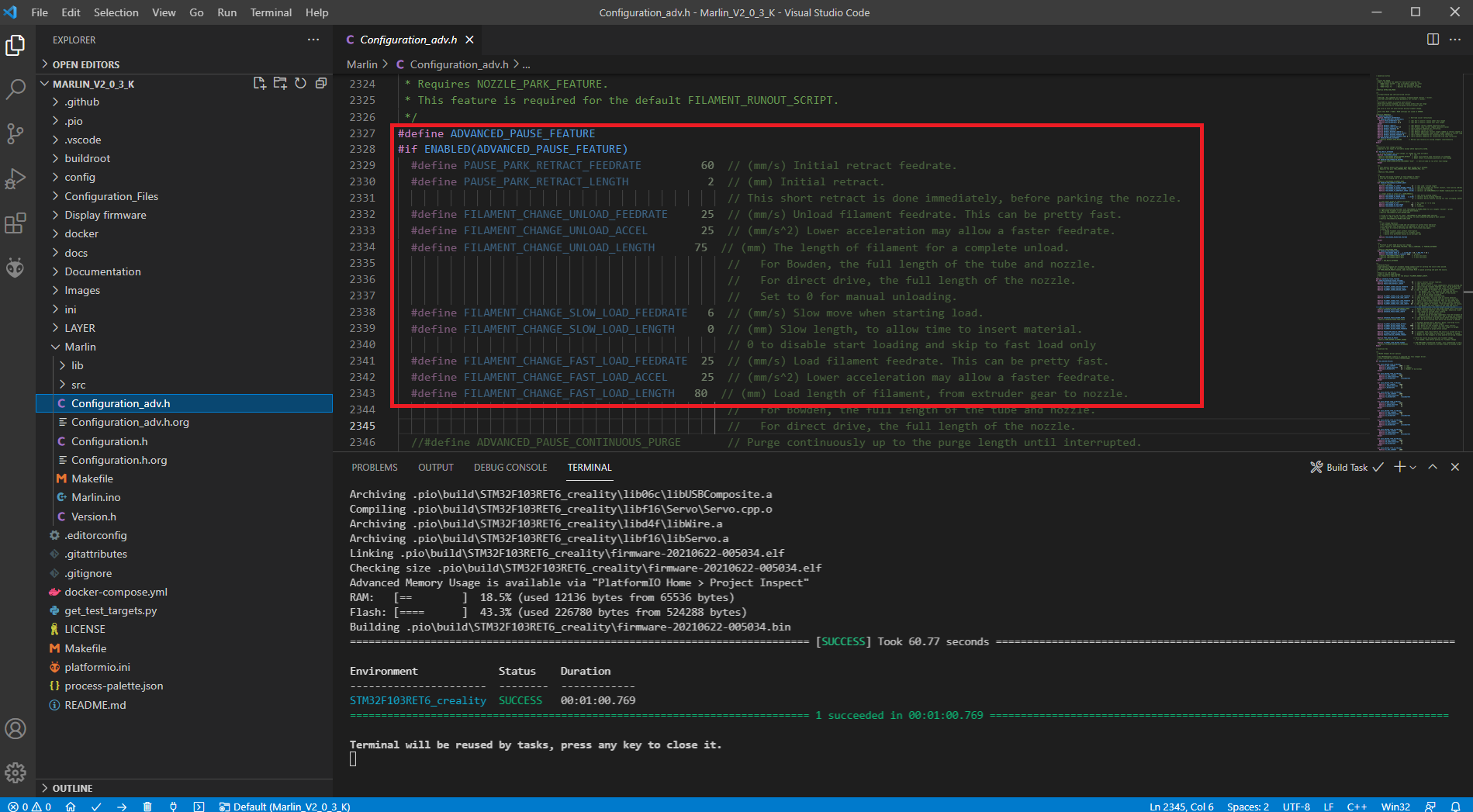This screenshot has width=1473, height=812.
Task: Open the PlatformIO alien icon view
Action: 16,268
